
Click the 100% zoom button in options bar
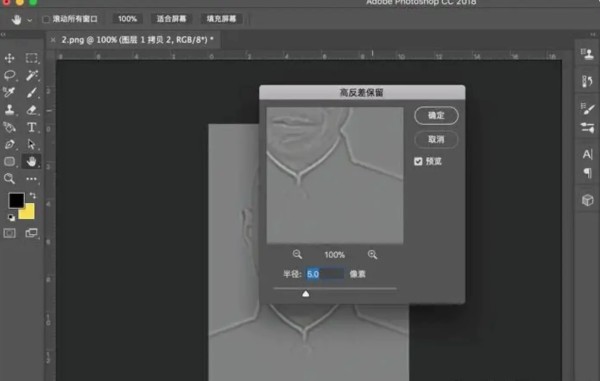click(x=127, y=19)
